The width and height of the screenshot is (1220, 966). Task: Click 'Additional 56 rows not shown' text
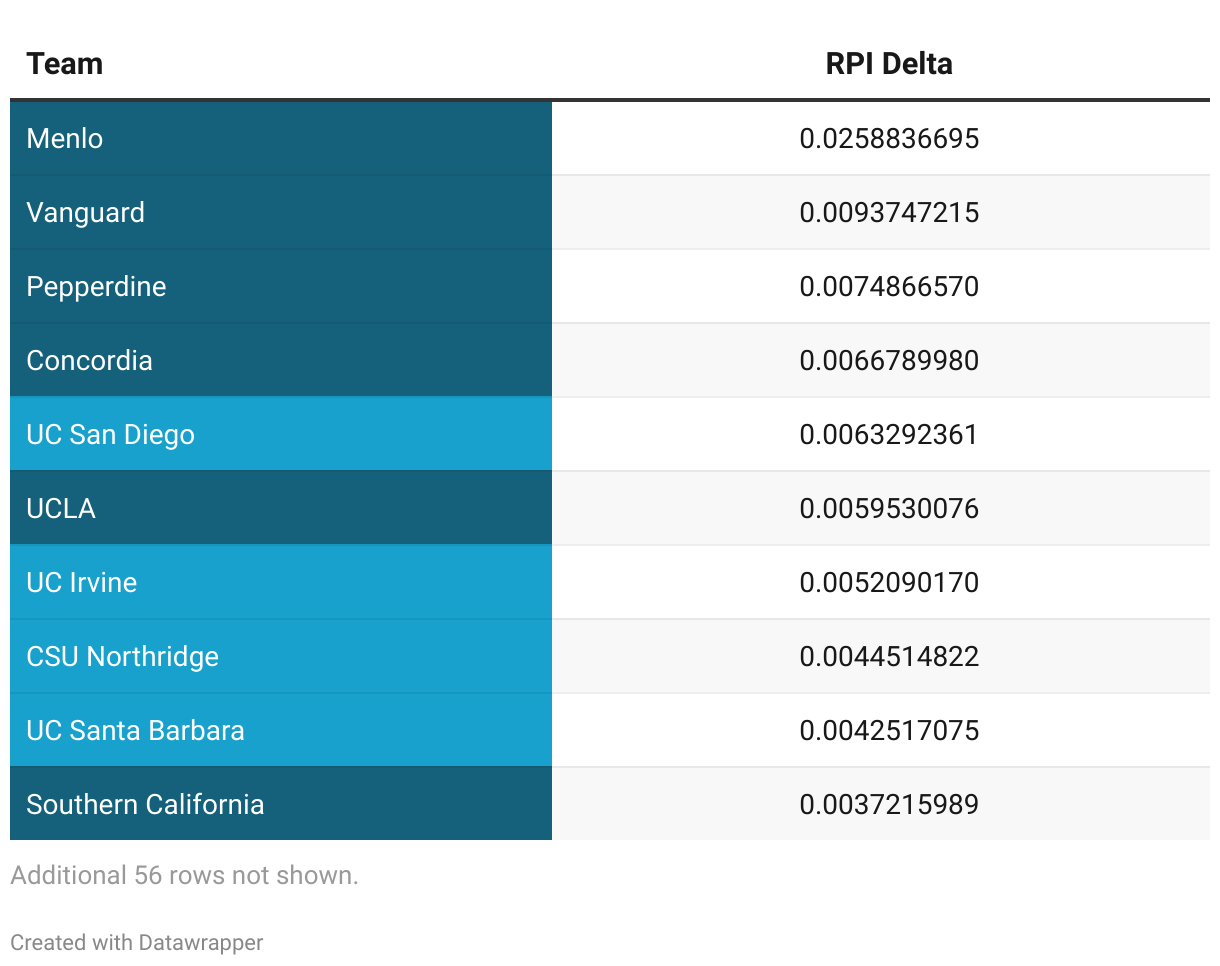(x=184, y=875)
